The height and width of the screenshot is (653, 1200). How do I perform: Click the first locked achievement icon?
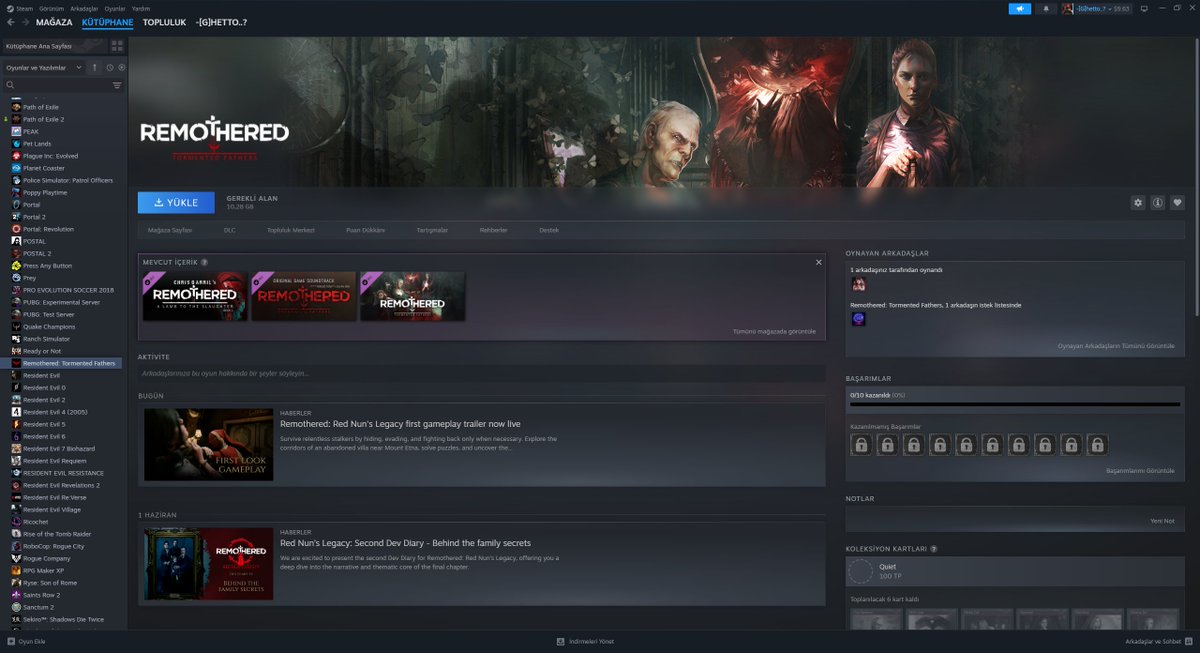861,444
